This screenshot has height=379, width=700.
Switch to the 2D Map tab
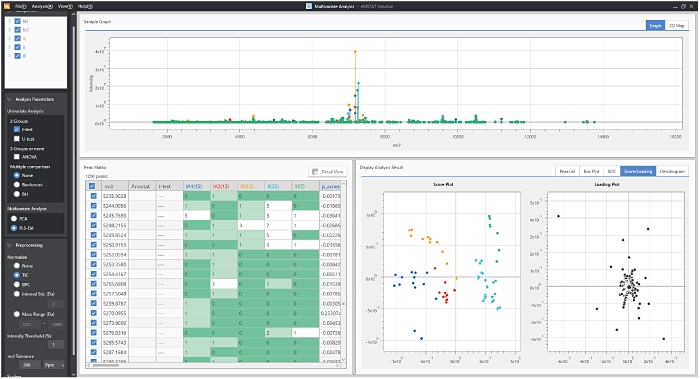(x=676, y=26)
